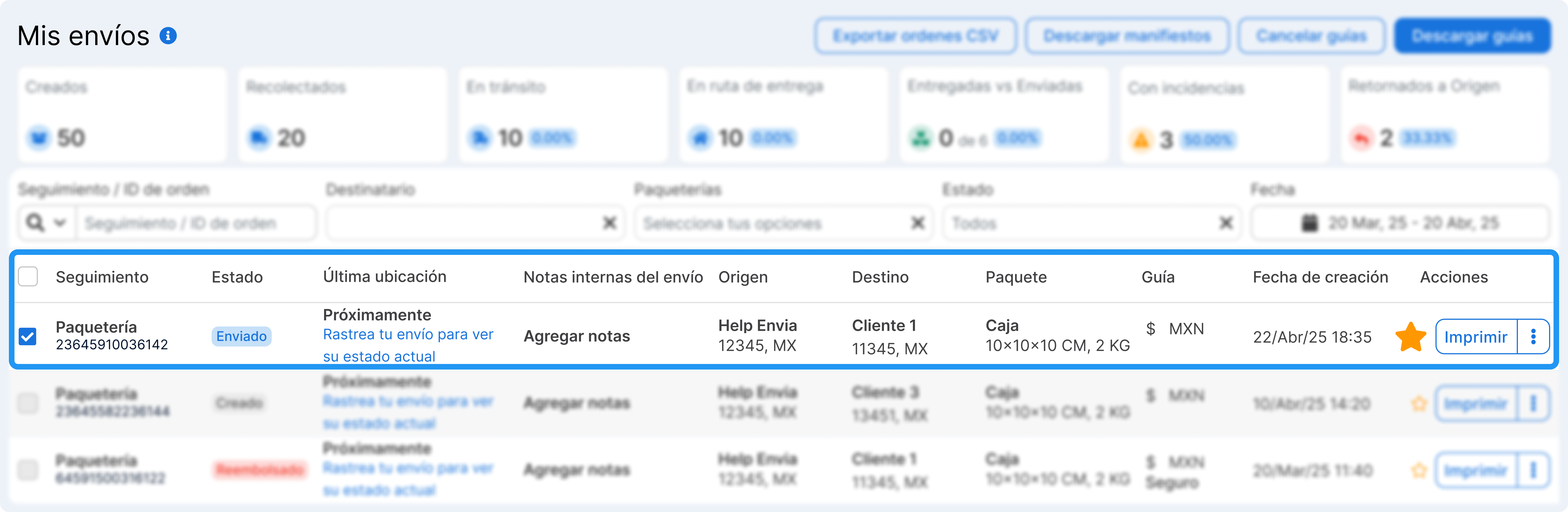Screen dimensions: 1568x512
Task: Uncheck the shipment 23645910036142 checkbox
Action: pyautogui.click(x=28, y=336)
